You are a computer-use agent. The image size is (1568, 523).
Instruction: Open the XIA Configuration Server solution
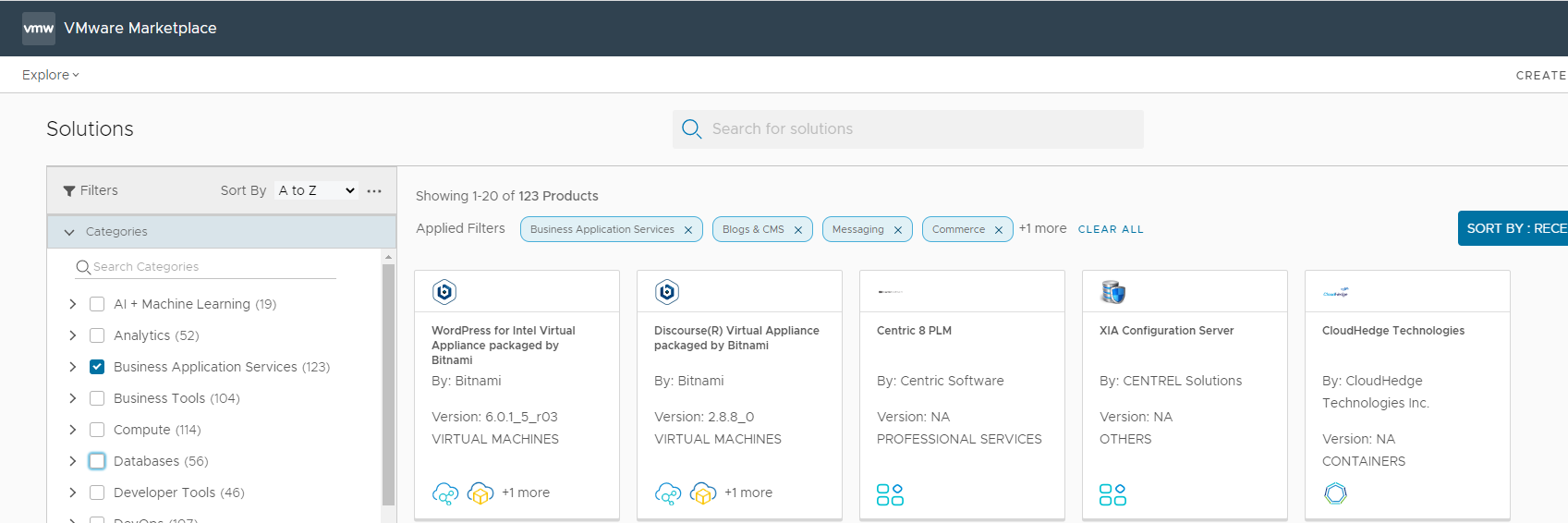tap(1166, 331)
